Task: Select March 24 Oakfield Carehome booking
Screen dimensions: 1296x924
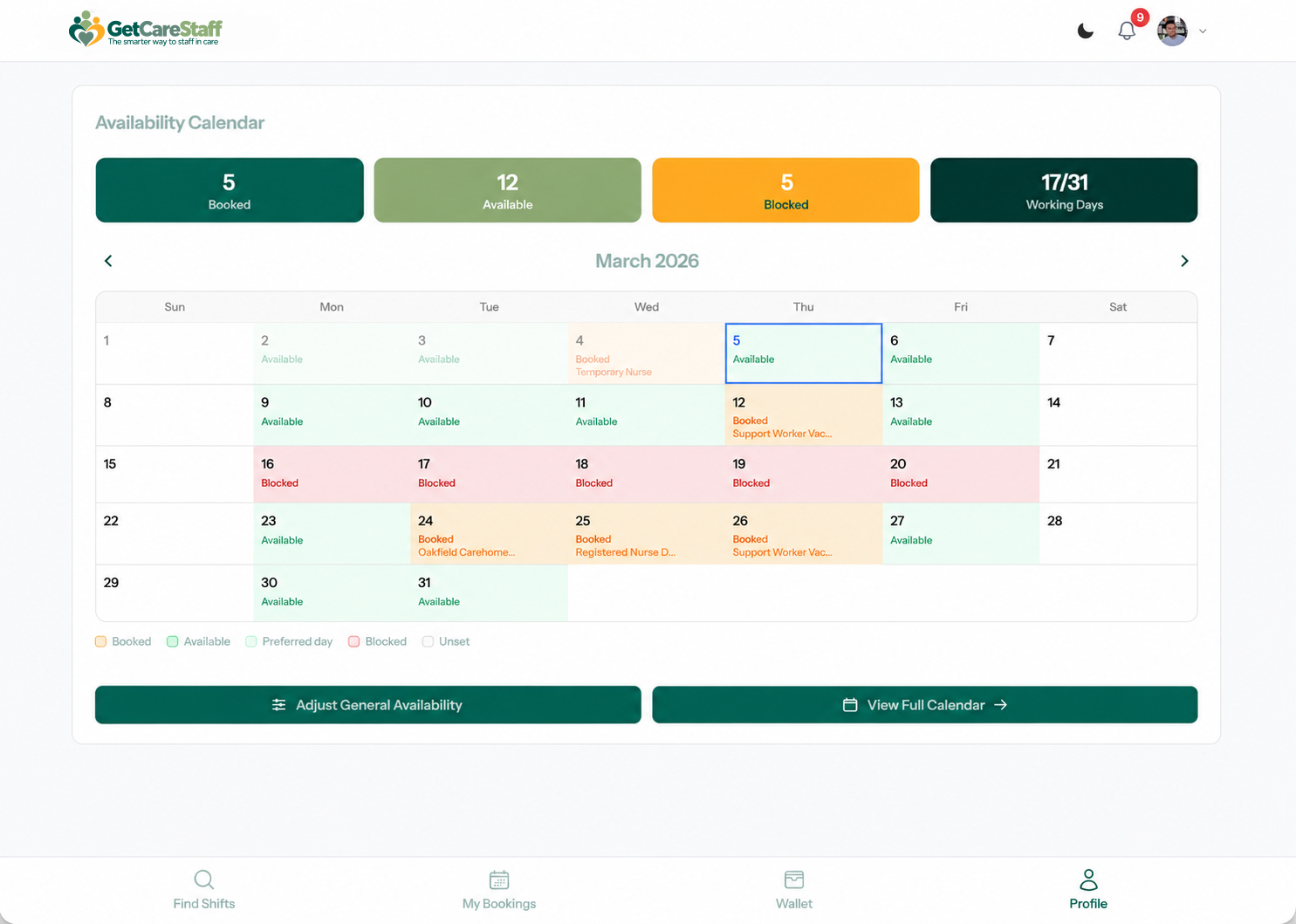Action: (490, 534)
